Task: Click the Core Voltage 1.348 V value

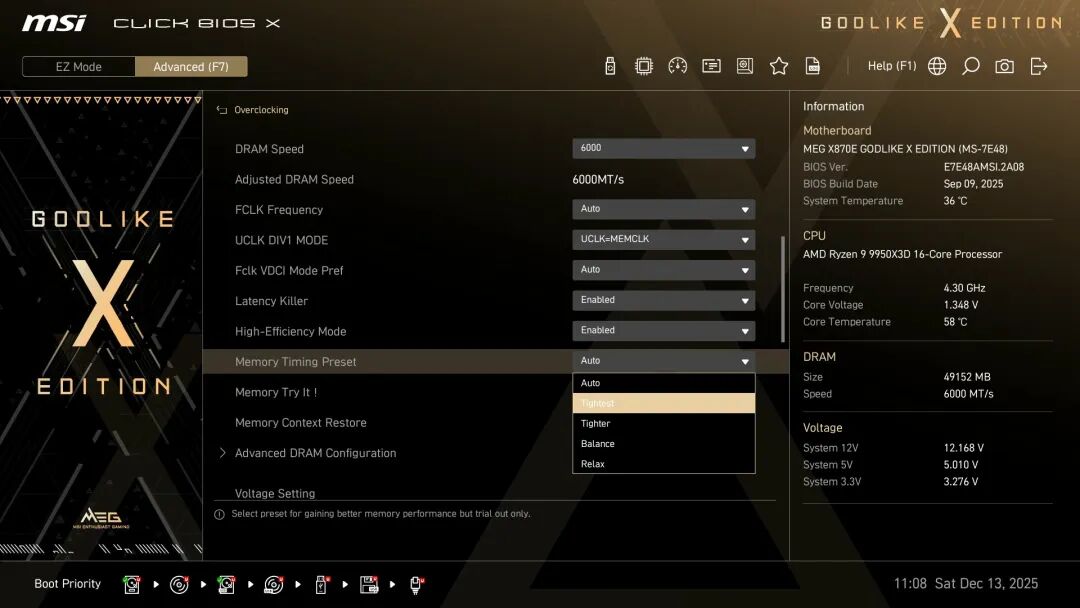Action: pyautogui.click(x=961, y=304)
